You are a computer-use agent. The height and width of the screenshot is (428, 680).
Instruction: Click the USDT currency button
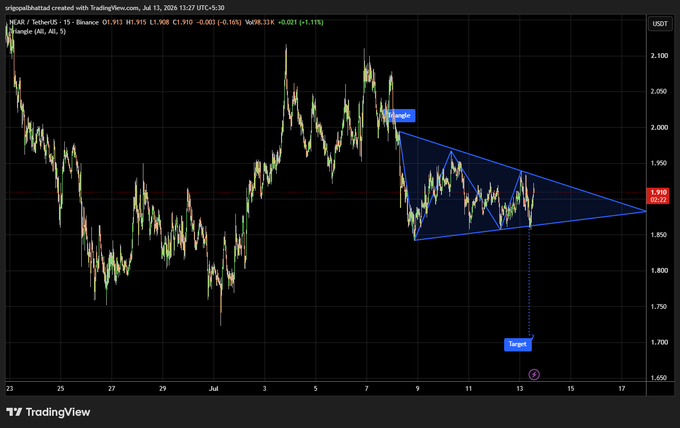pyautogui.click(x=660, y=23)
